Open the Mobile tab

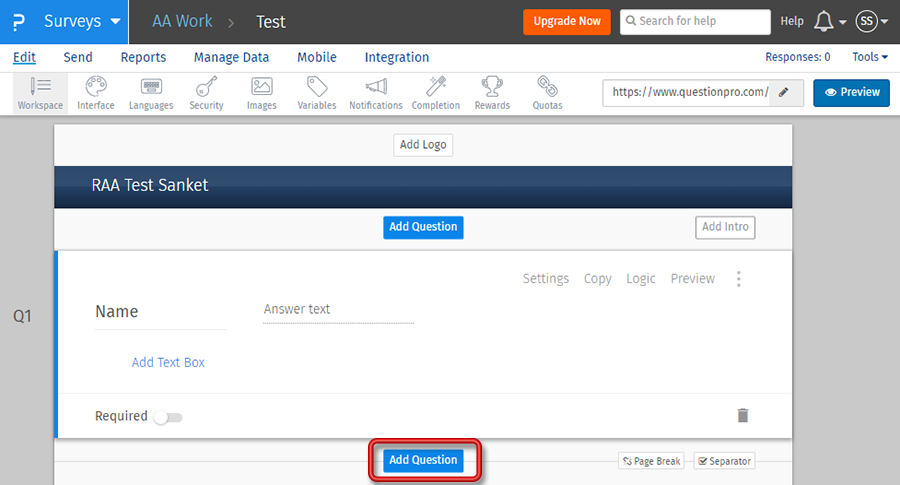[x=317, y=57]
